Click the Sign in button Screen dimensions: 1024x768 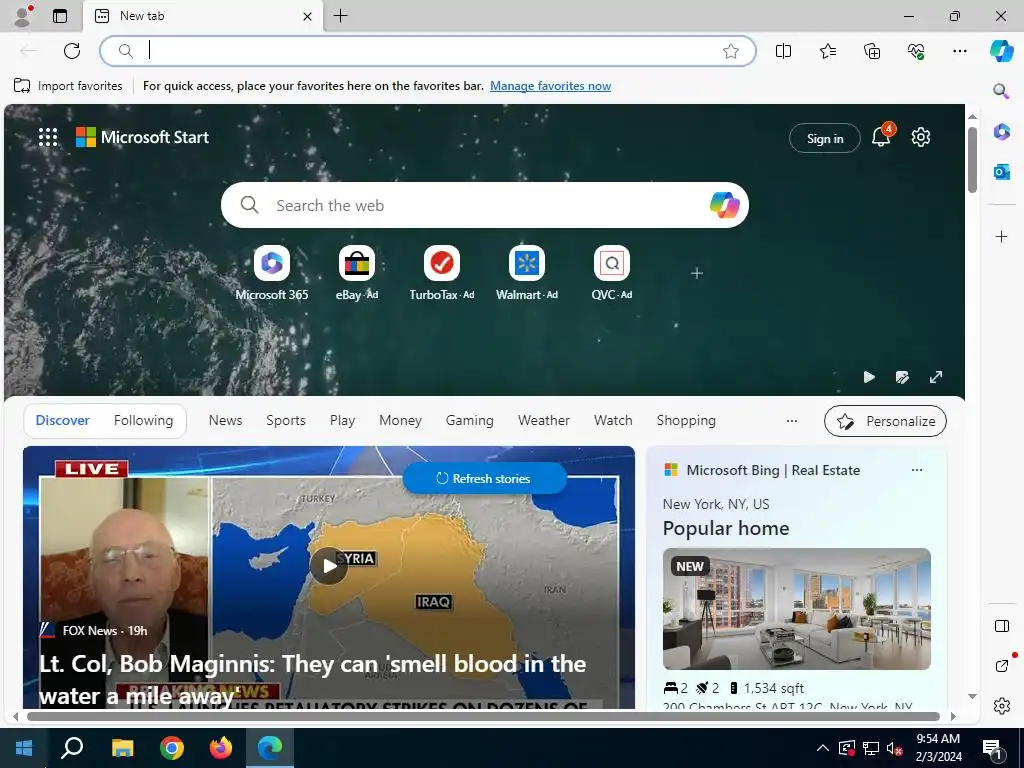pos(825,138)
